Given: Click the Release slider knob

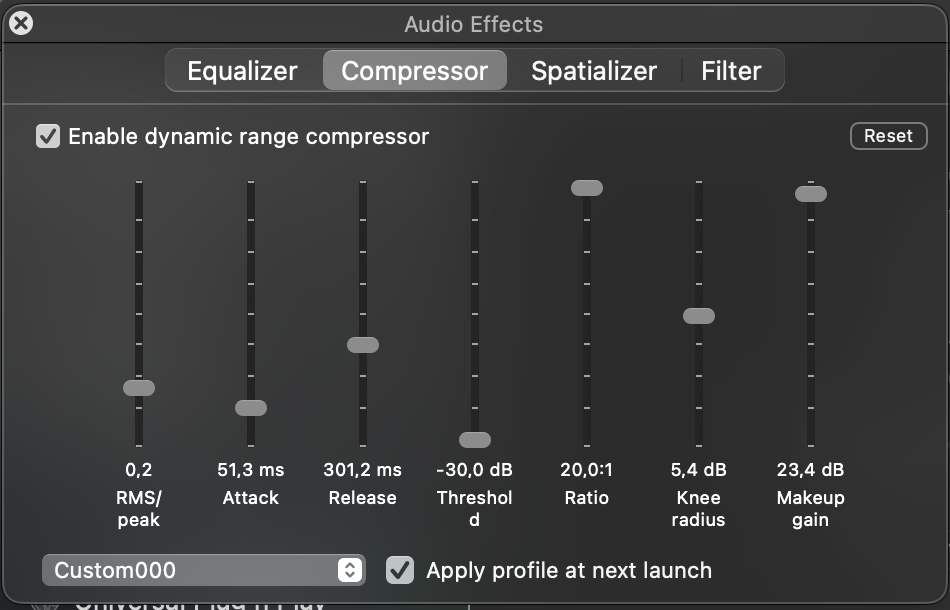Looking at the screenshot, I should click(x=363, y=345).
